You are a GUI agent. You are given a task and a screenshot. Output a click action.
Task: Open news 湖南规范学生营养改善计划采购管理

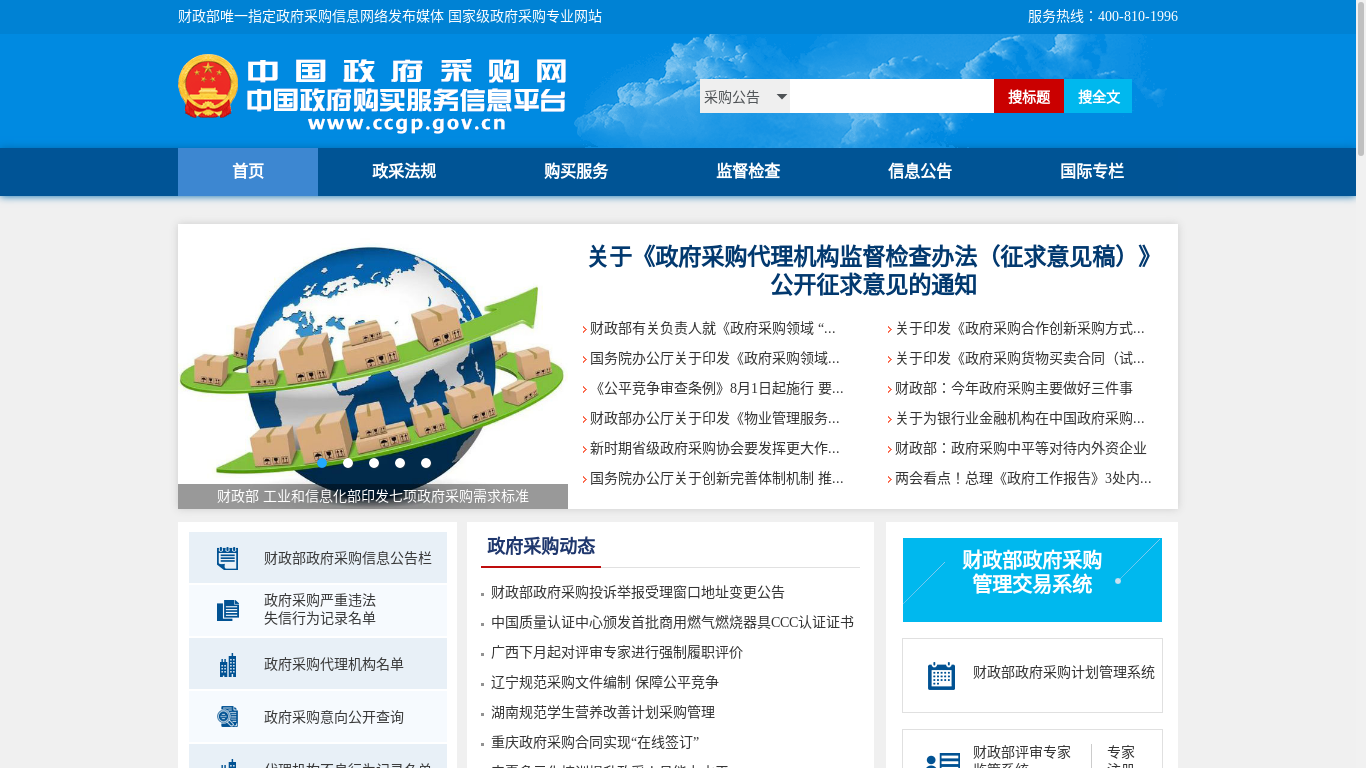coord(603,713)
